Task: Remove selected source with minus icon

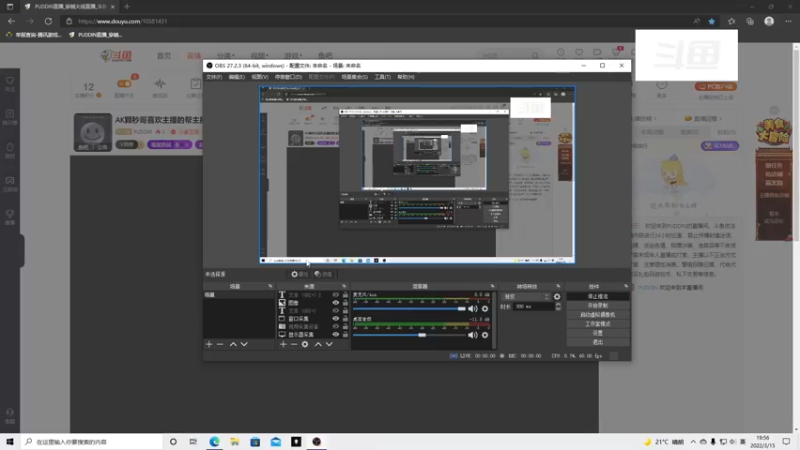Action: 294,344
